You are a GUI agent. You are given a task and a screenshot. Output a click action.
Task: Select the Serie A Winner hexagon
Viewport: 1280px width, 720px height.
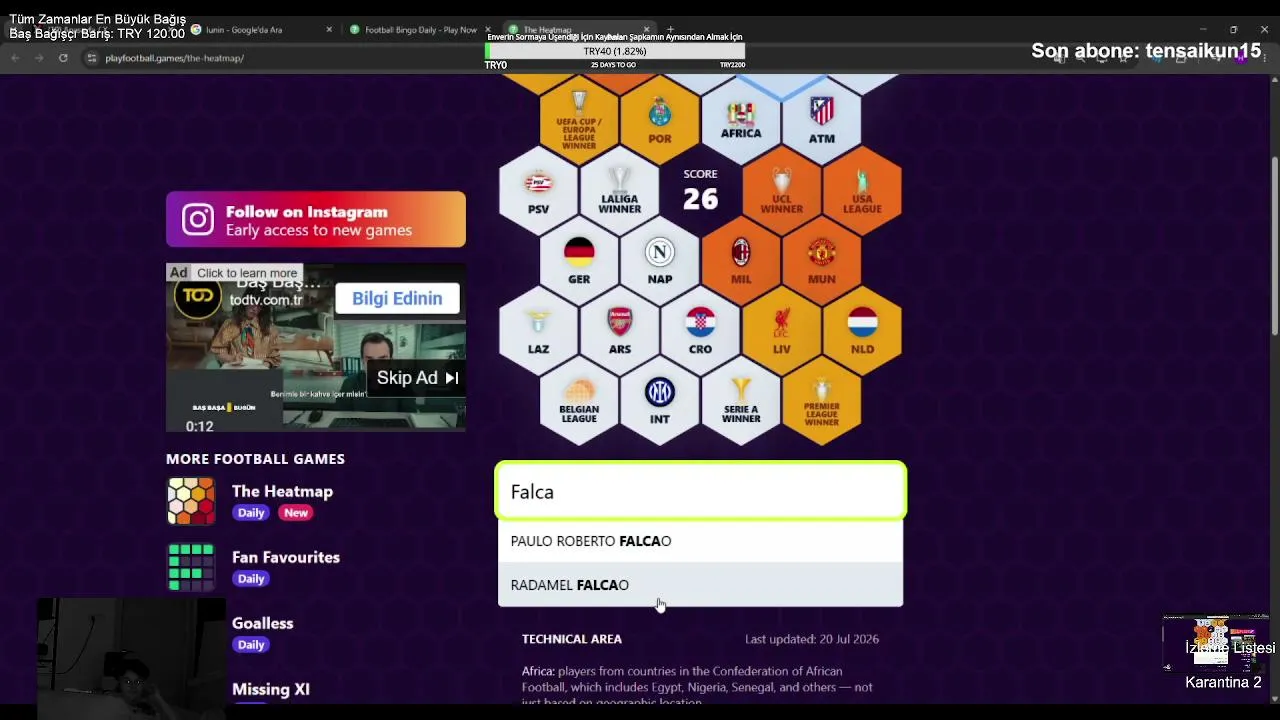tap(741, 400)
